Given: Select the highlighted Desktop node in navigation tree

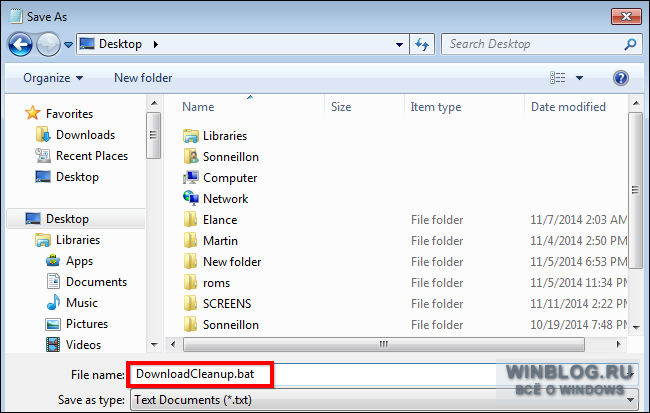Looking at the screenshot, I should coord(76,219).
